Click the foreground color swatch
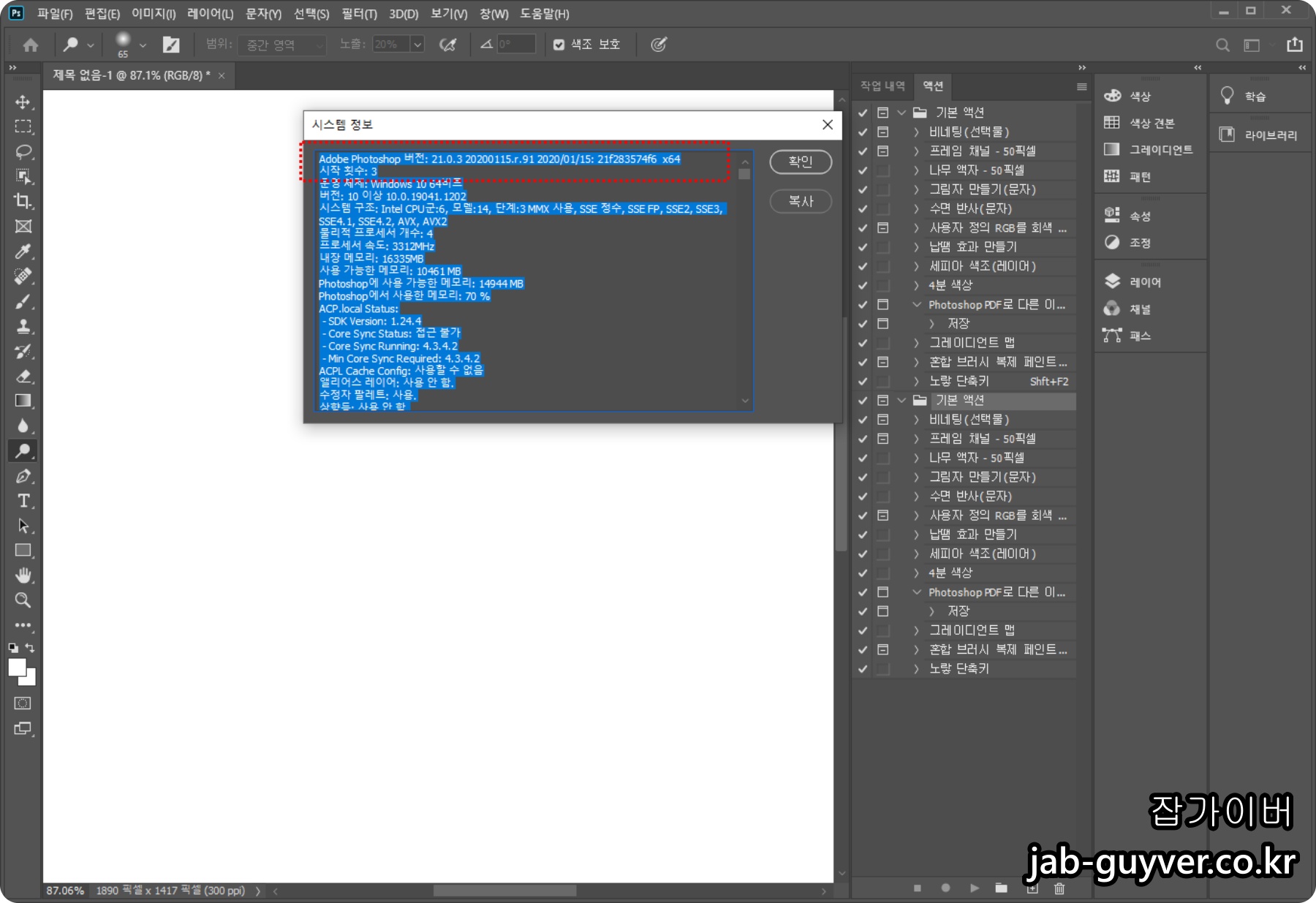 click(17, 667)
